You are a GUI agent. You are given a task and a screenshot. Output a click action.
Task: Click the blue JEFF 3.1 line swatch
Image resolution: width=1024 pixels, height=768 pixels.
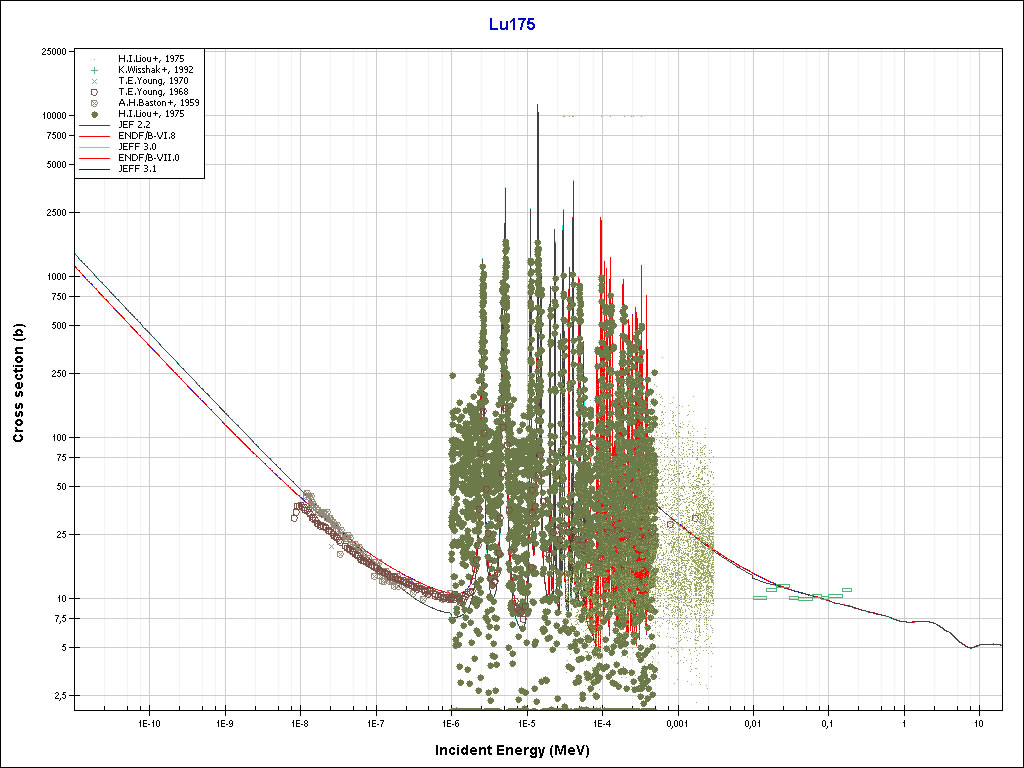[93, 169]
